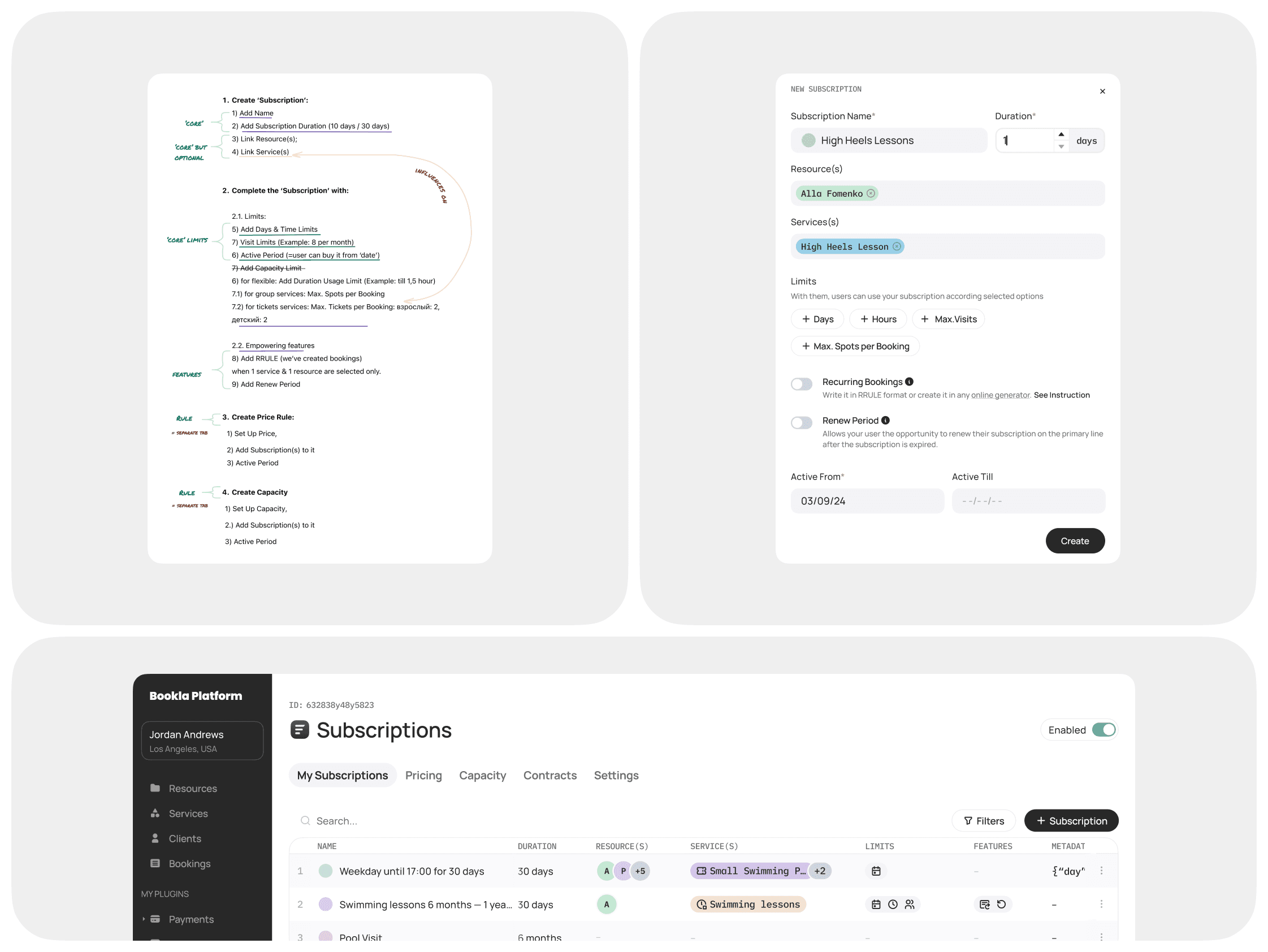This screenshot has height=952, width=1268.
Task: Open row menu for Weekday subscription
Action: [1101, 871]
